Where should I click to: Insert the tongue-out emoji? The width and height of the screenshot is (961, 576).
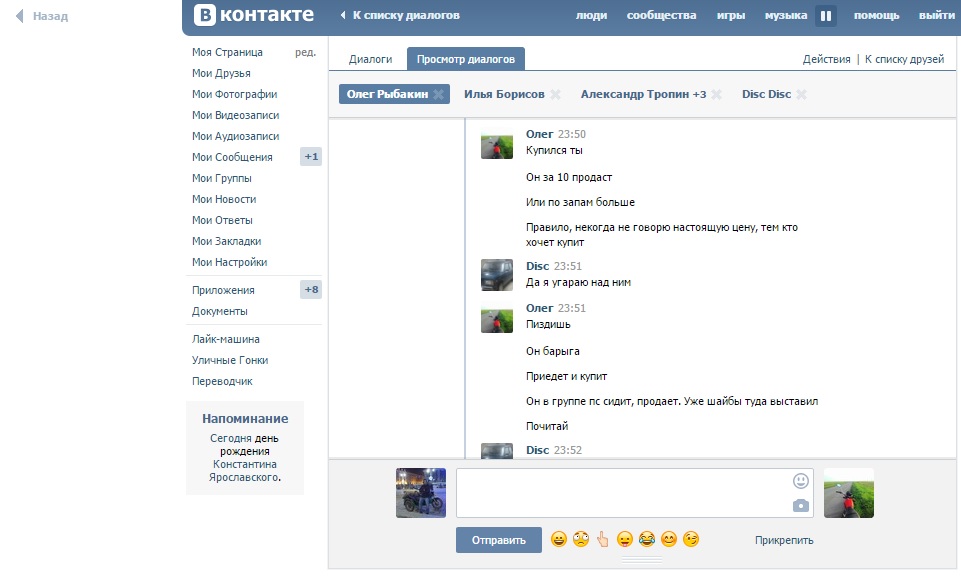tap(625, 539)
